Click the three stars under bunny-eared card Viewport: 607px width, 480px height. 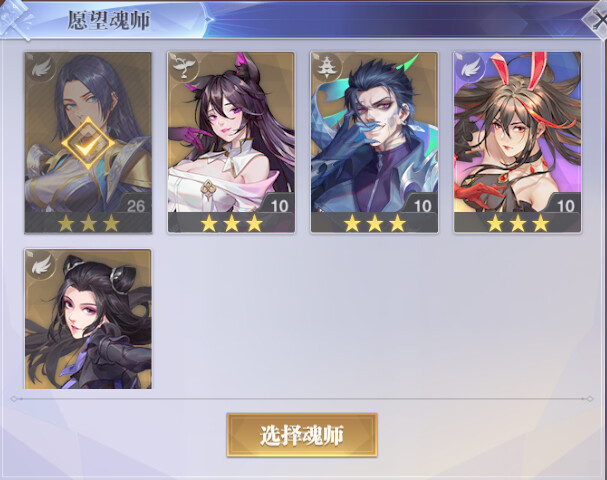point(518,223)
